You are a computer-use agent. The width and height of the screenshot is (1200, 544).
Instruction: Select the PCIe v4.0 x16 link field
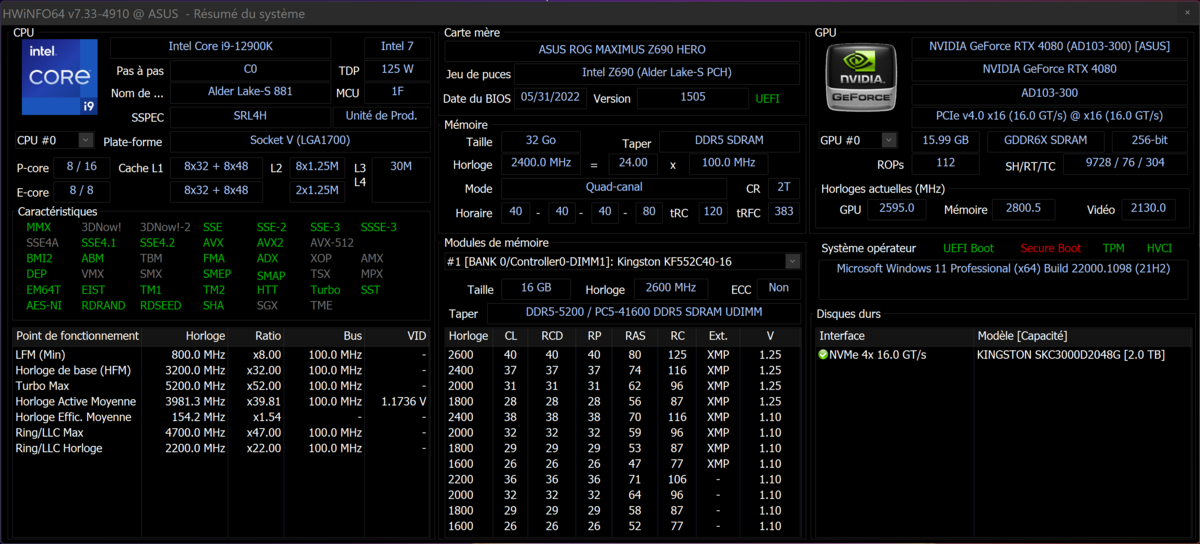click(x=1049, y=115)
